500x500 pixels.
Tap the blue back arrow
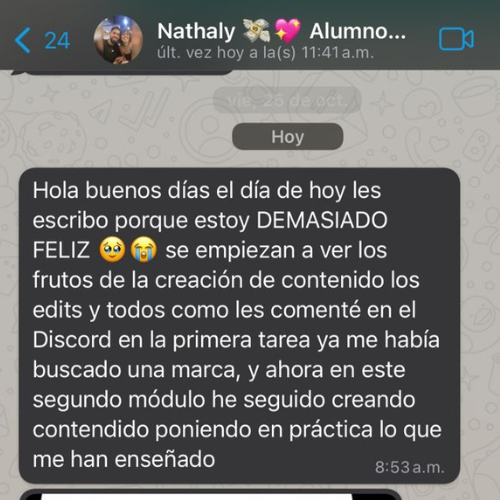click(x=23, y=41)
